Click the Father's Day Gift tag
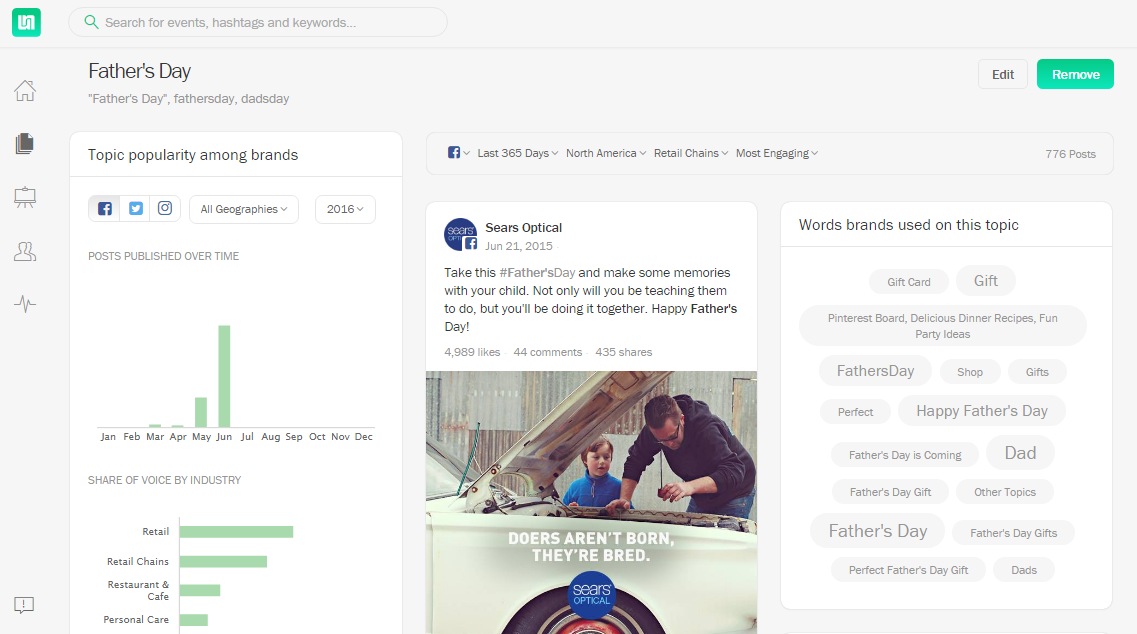 point(890,492)
